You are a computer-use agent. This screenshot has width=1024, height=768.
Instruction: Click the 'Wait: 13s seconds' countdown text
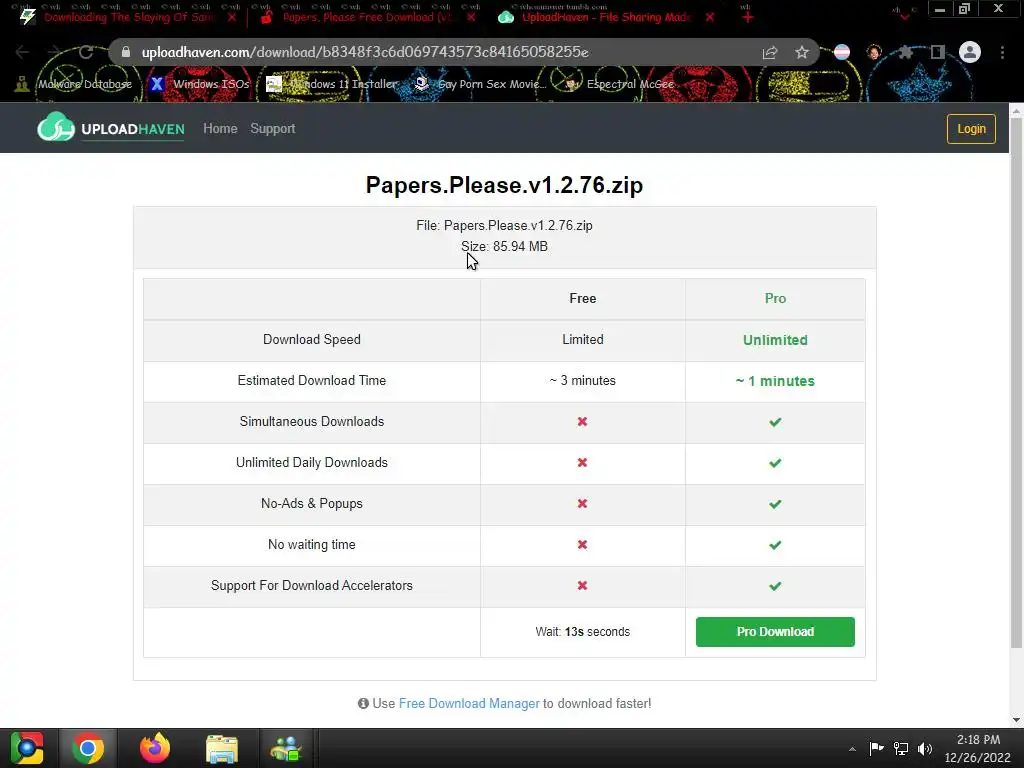583,632
